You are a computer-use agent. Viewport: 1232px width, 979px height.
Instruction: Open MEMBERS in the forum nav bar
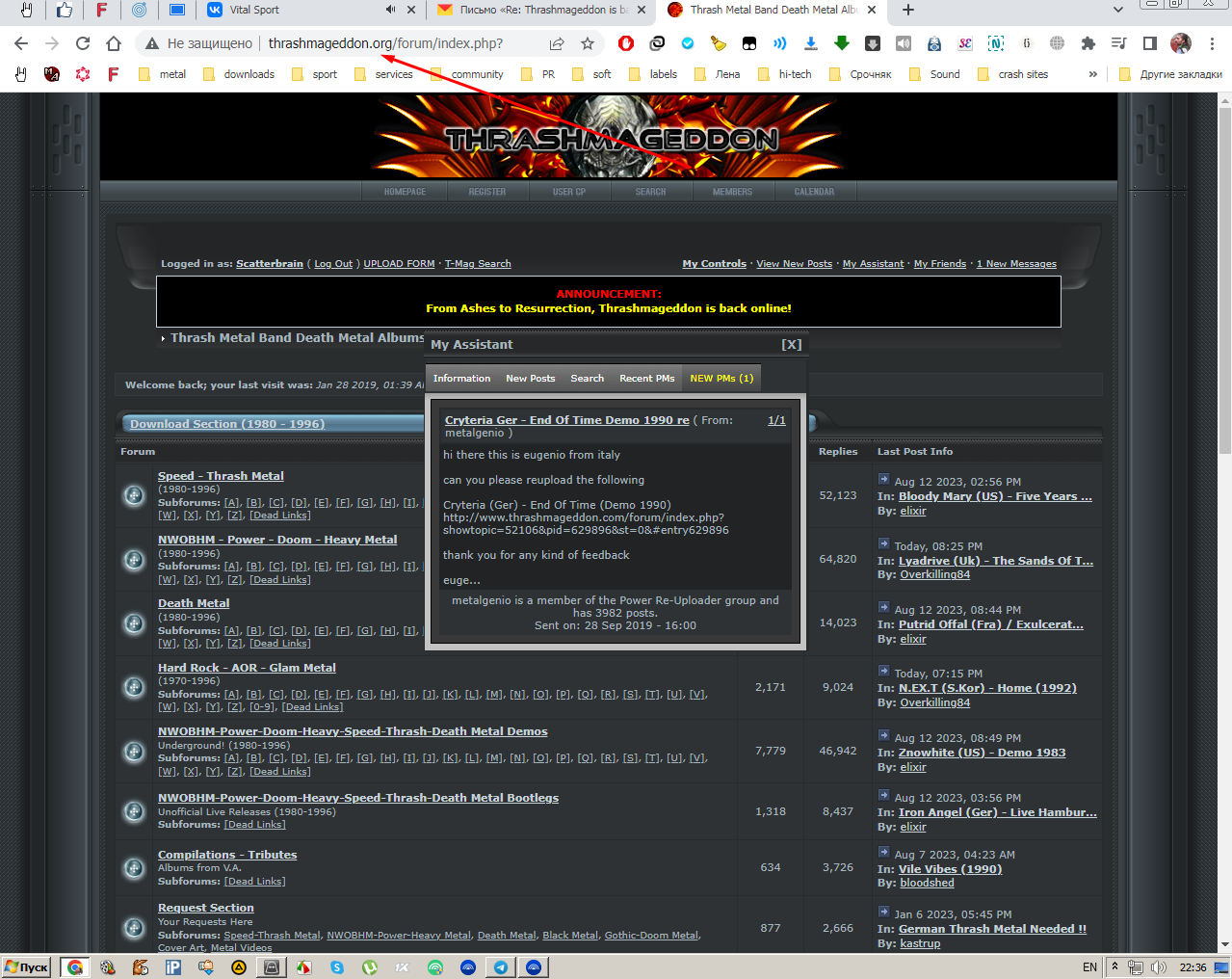point(732,192)
